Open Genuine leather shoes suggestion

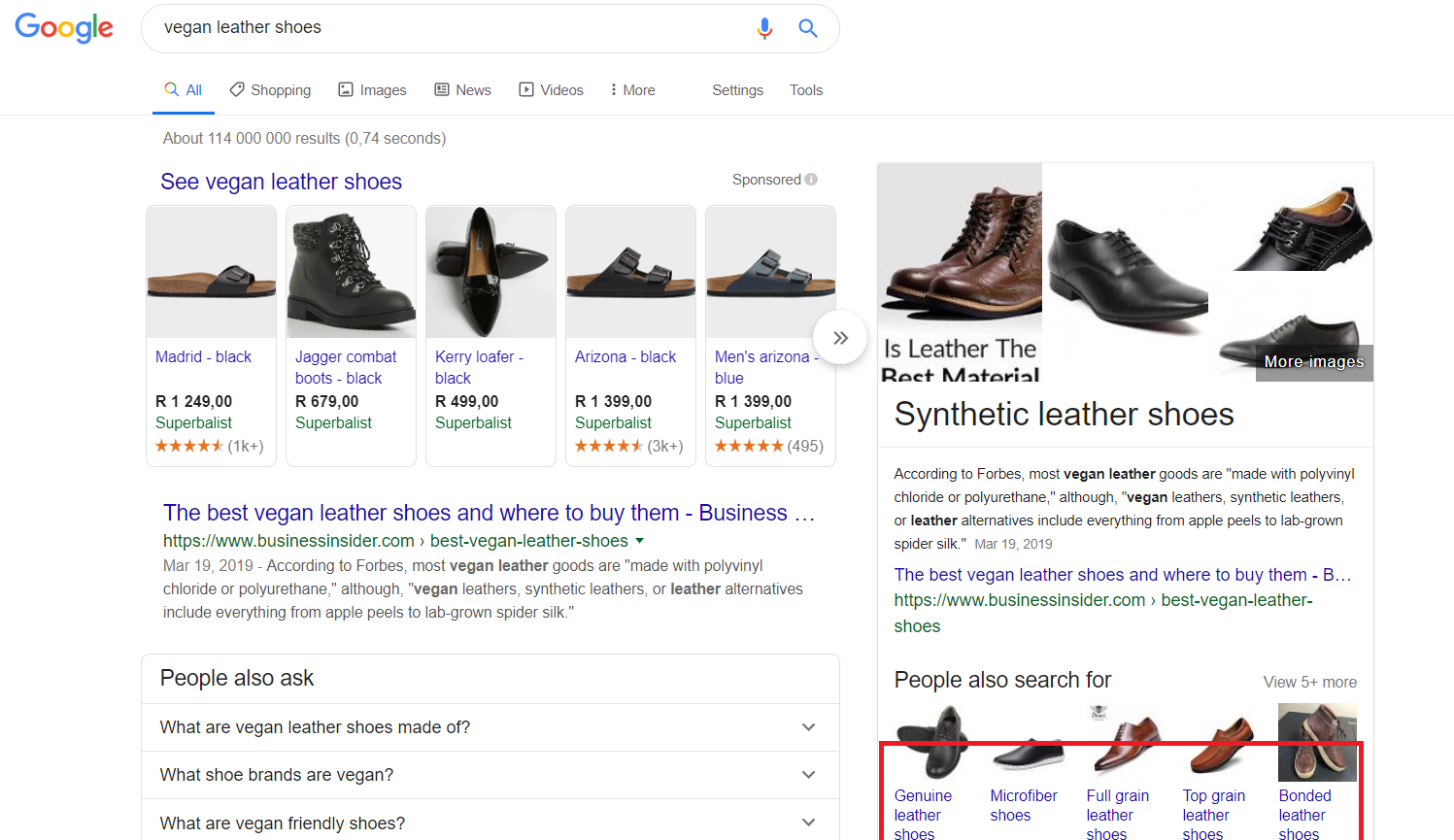coord(923,815)
